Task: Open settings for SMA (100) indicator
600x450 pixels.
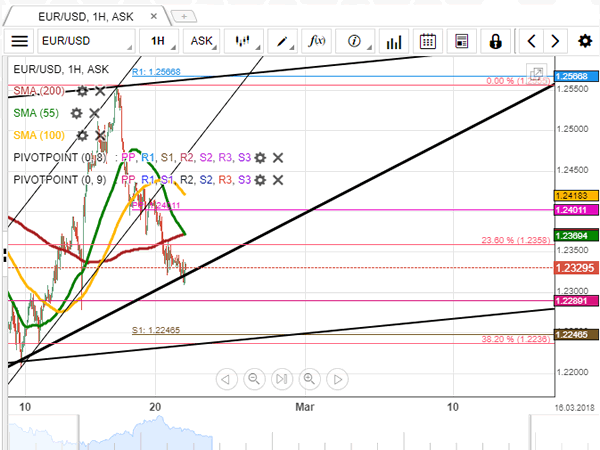Action: [83, 135]
